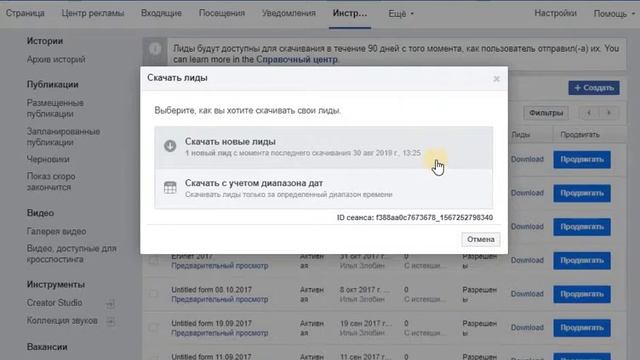Screen dimensions: 640x360
Task: Open the Справочный центр link
Action: [297, 60]
